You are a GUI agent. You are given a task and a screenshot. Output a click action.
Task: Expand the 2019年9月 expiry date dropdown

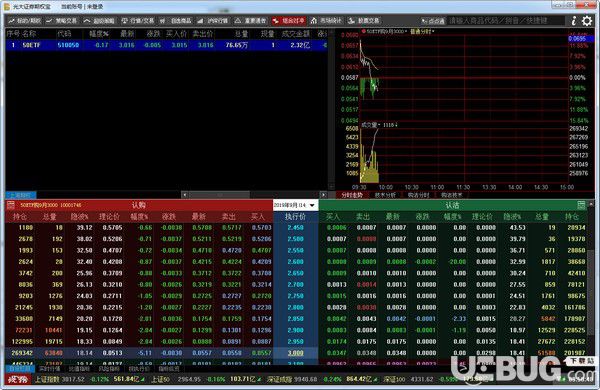(x=295, y=206)
